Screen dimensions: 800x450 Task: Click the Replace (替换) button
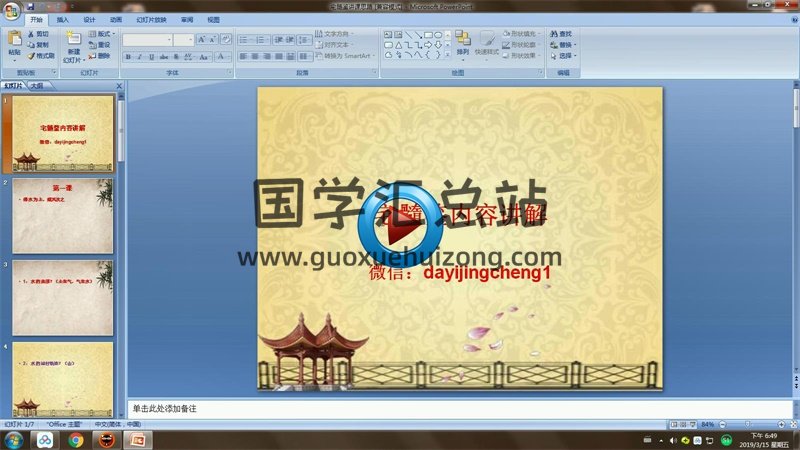coord(563,45)
